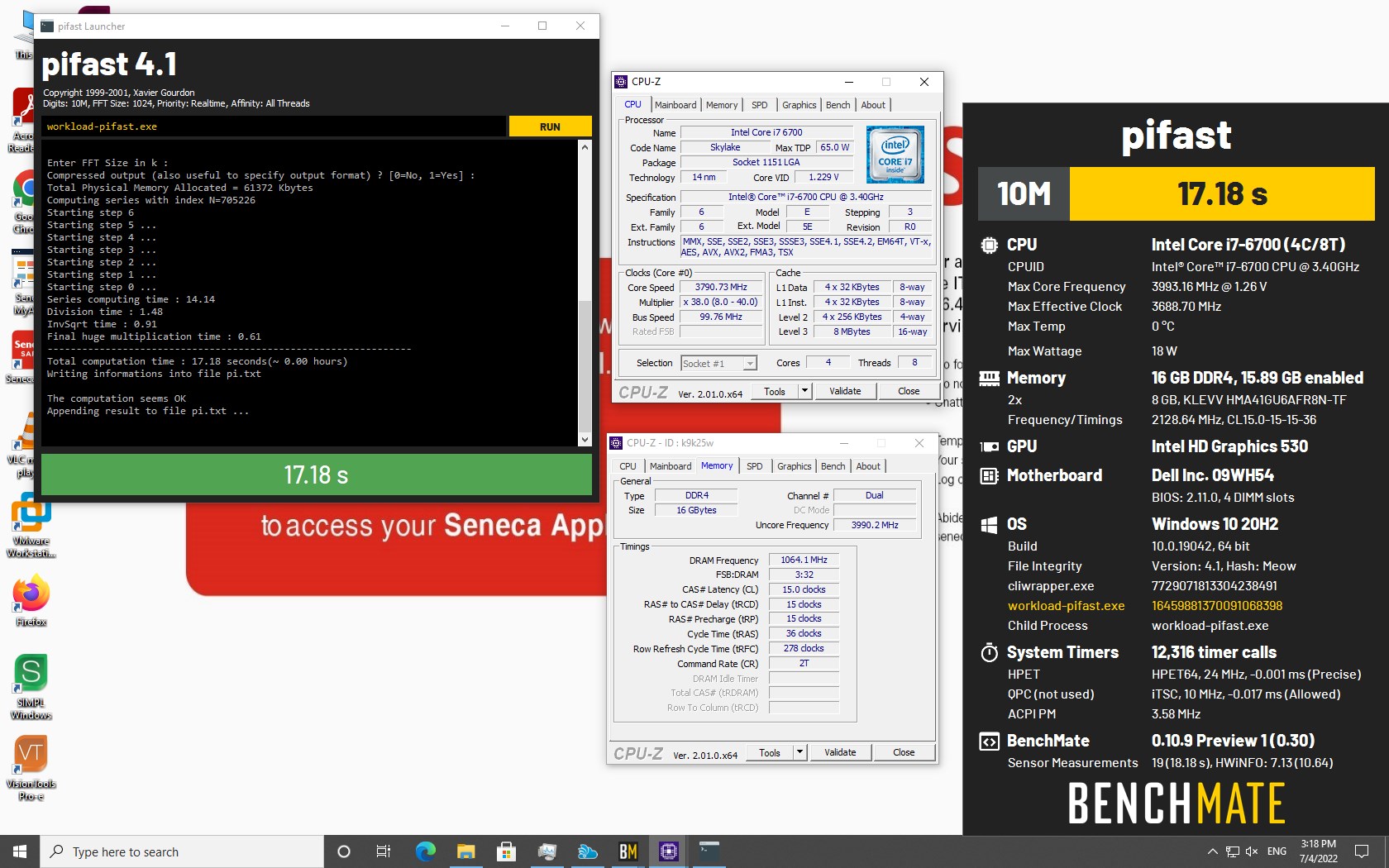The image size is (1389, 868).
Task: Open the SIMPL Windows desktop shortcut
Action: point(31,687)
